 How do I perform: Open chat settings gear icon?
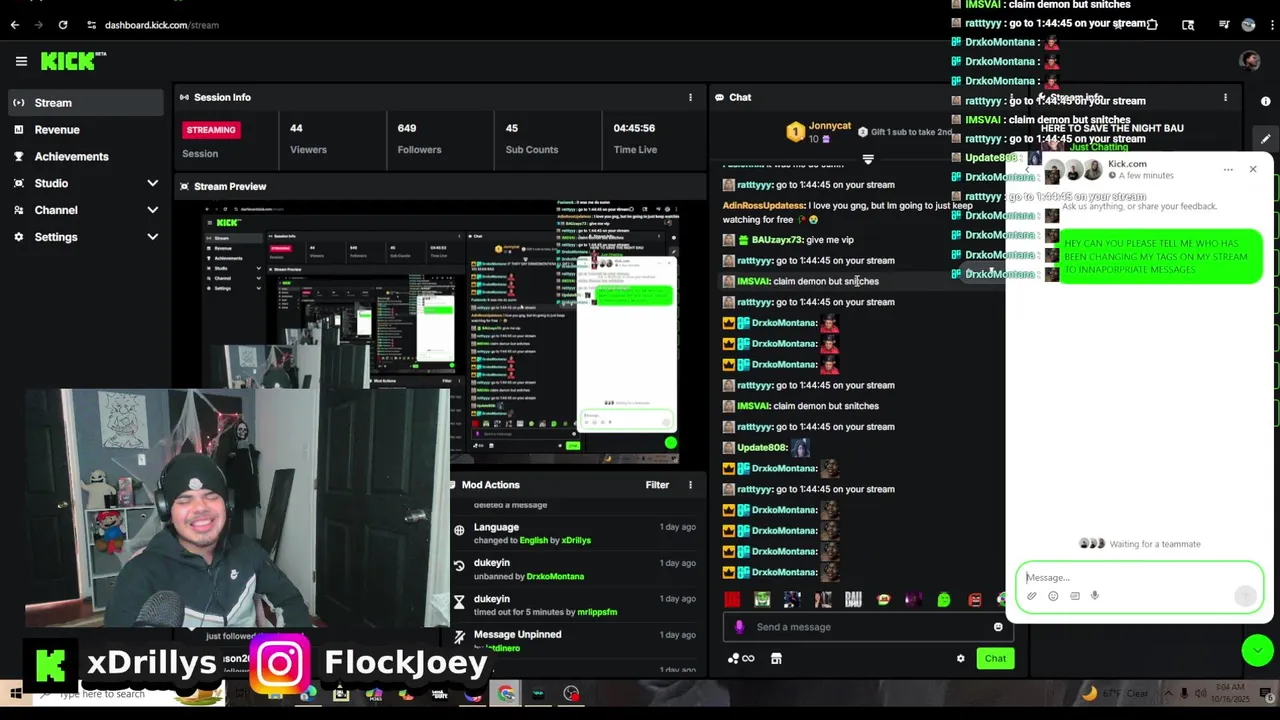click(961, 658)
